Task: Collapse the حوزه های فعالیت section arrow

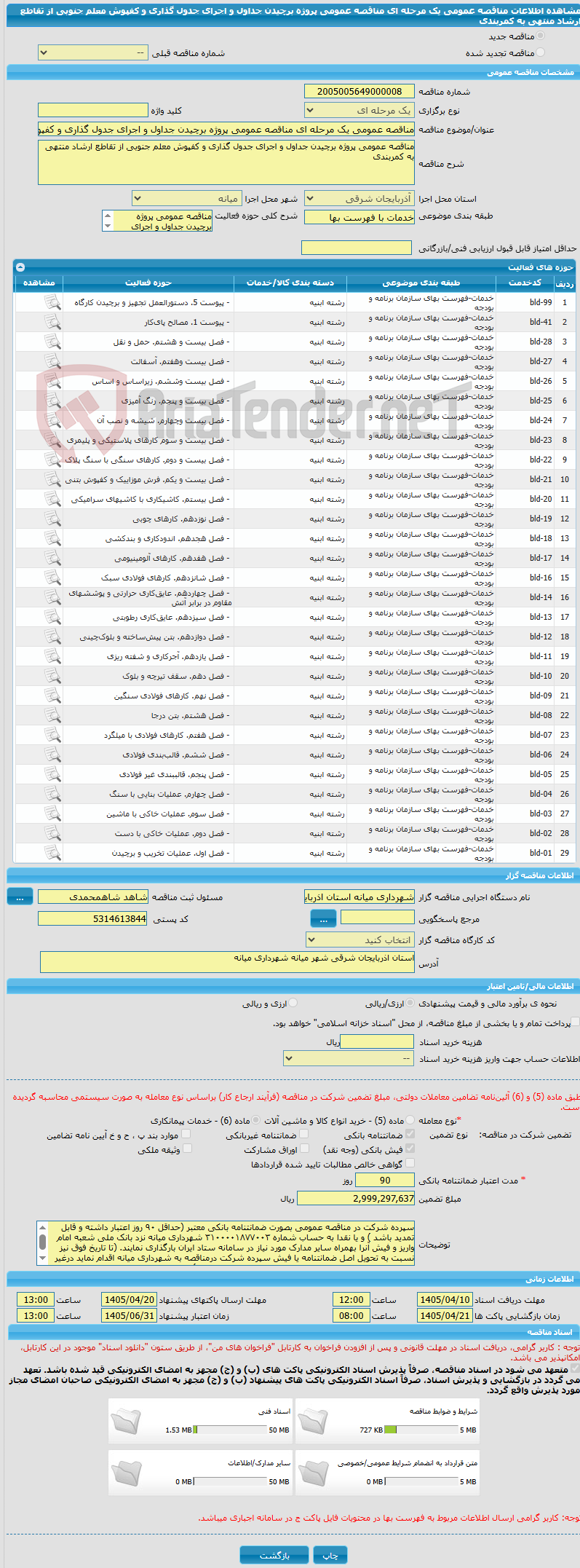Action: pos(20,267)
